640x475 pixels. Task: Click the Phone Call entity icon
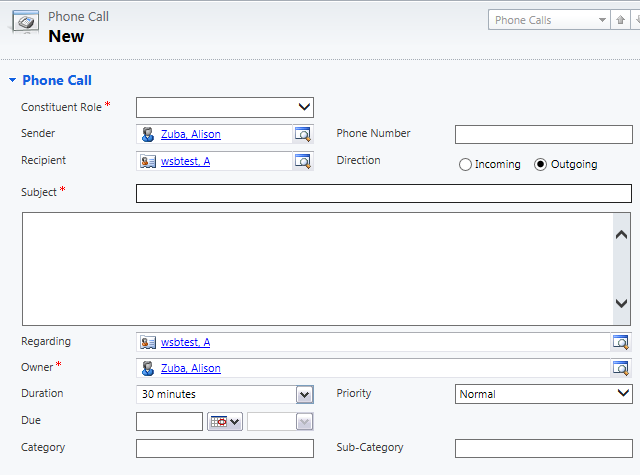tap(24, 27)
